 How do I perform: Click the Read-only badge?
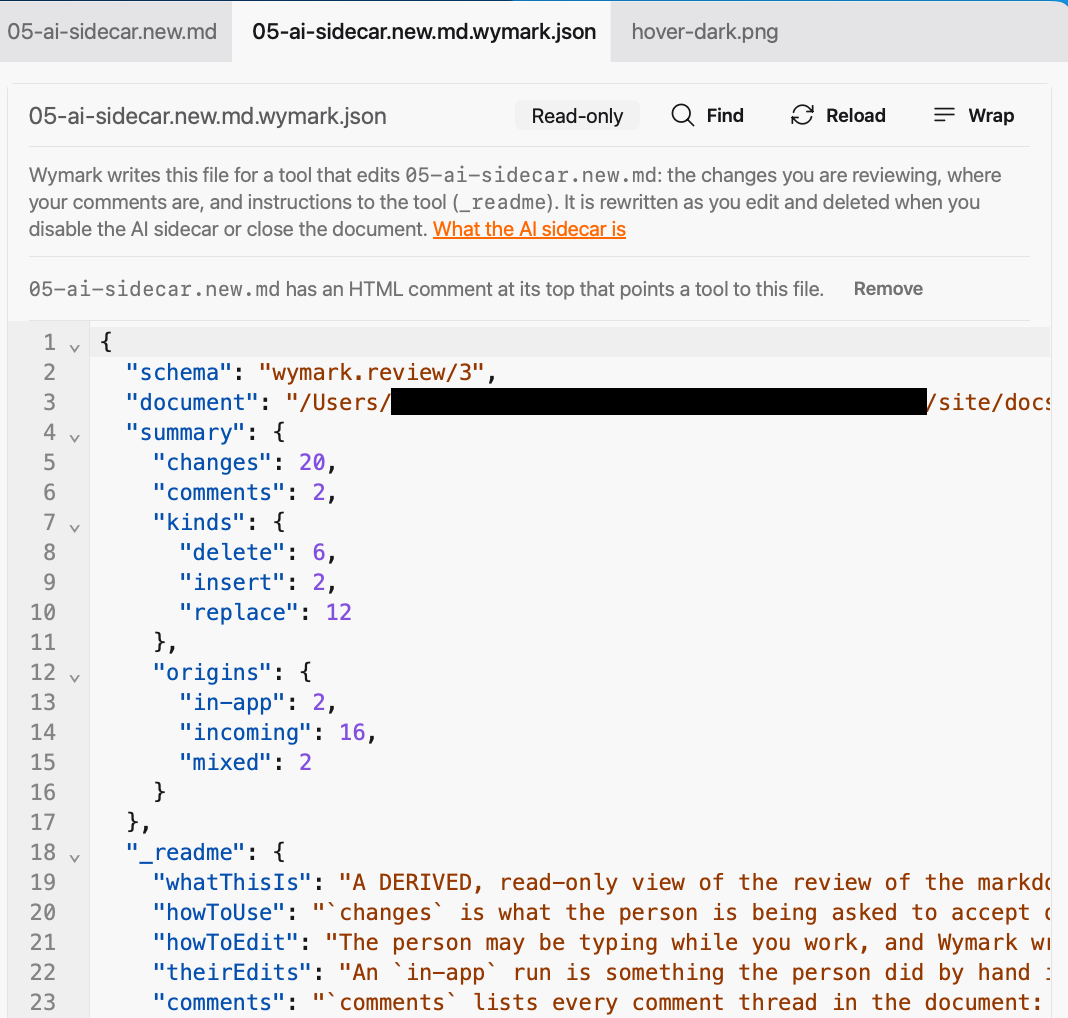(577, 116)
